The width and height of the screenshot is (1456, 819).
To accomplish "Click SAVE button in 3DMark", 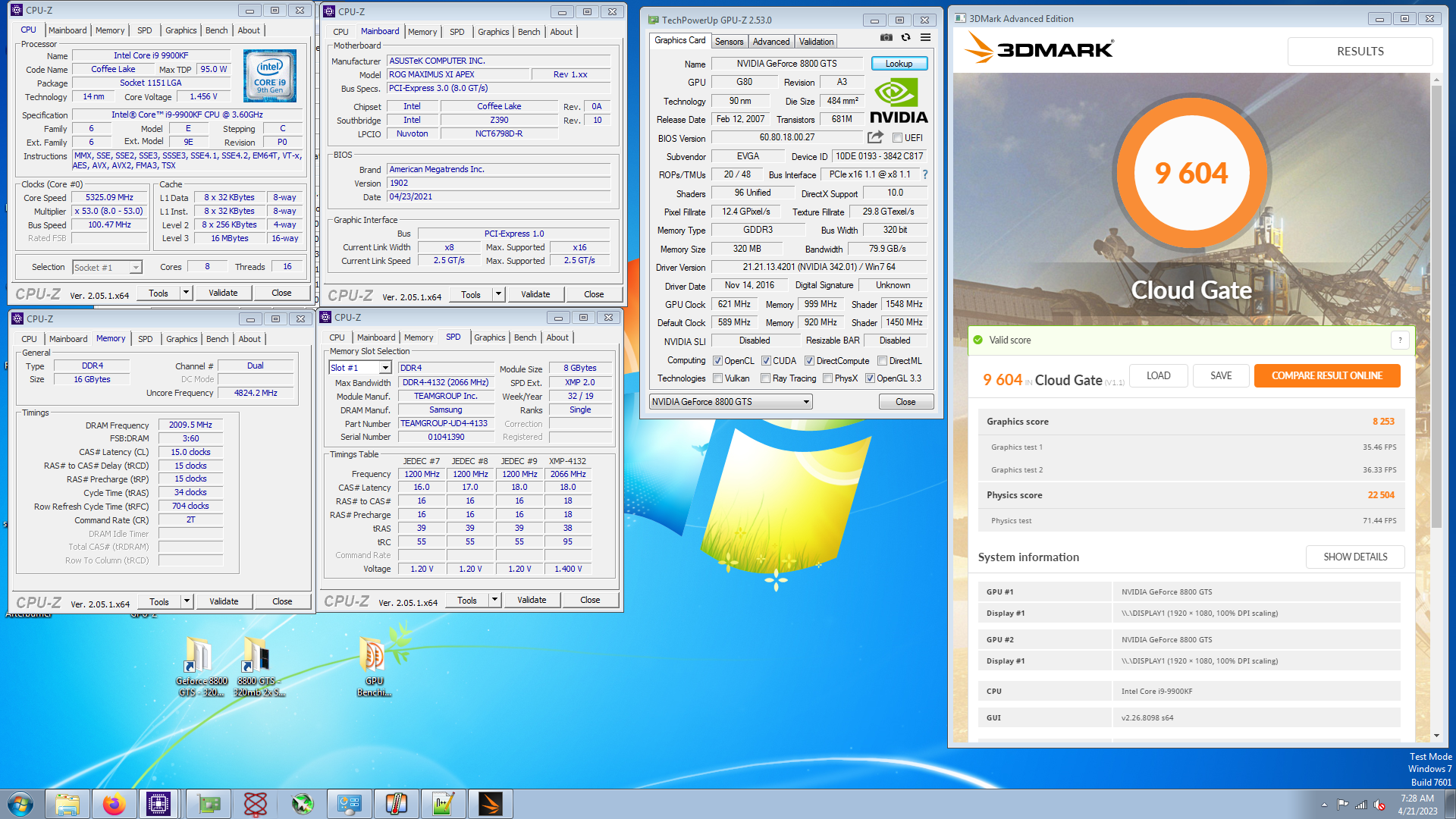I will (1221, 375).
